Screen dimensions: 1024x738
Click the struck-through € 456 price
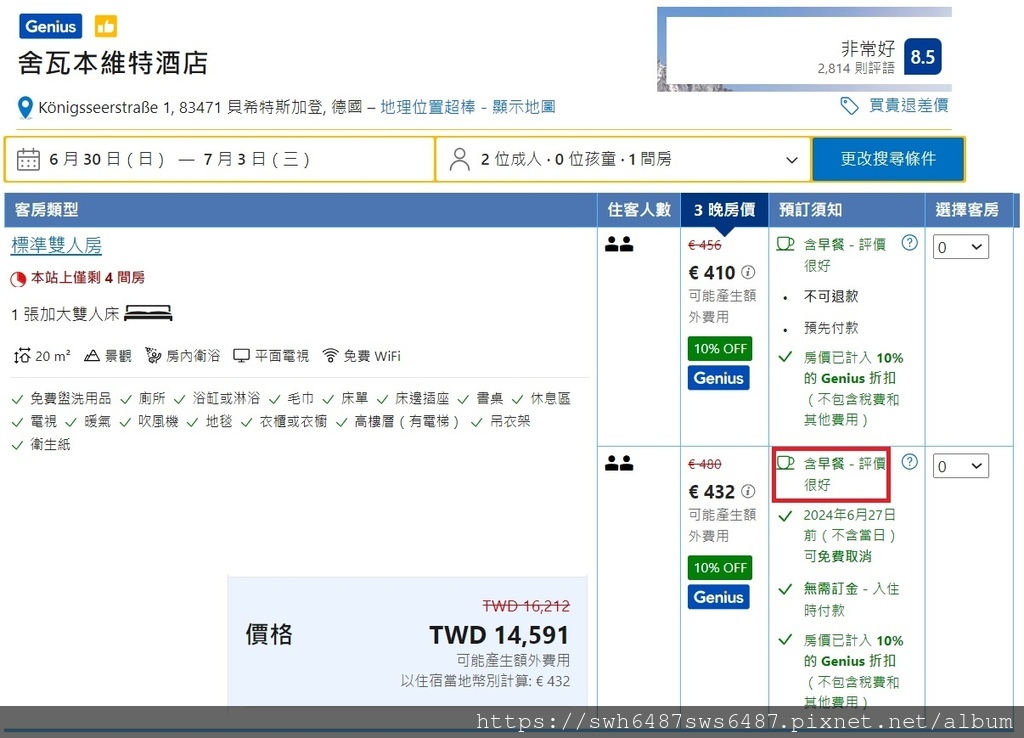click(x=705, y=245)
